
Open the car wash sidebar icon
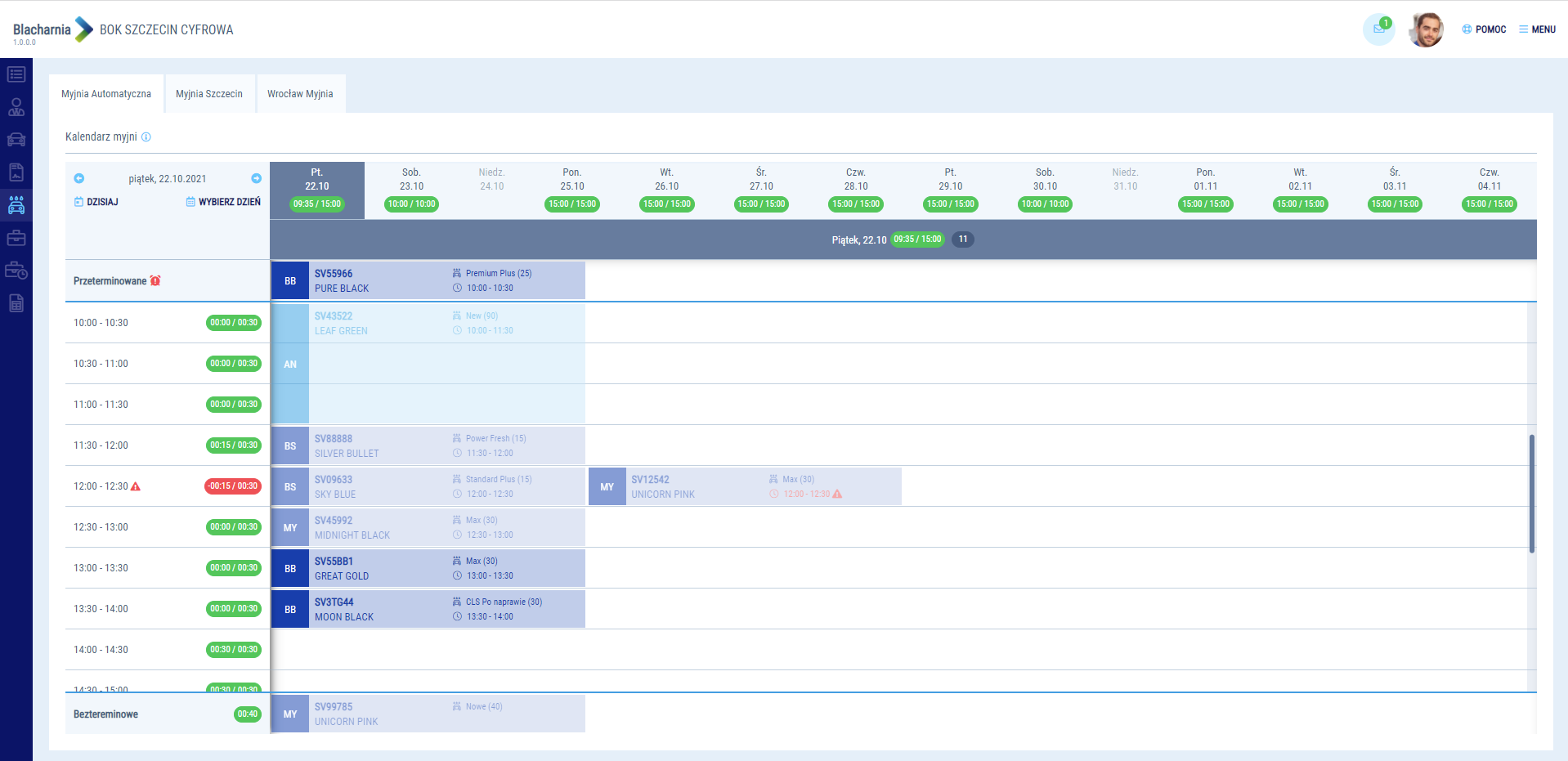[16, 205]
